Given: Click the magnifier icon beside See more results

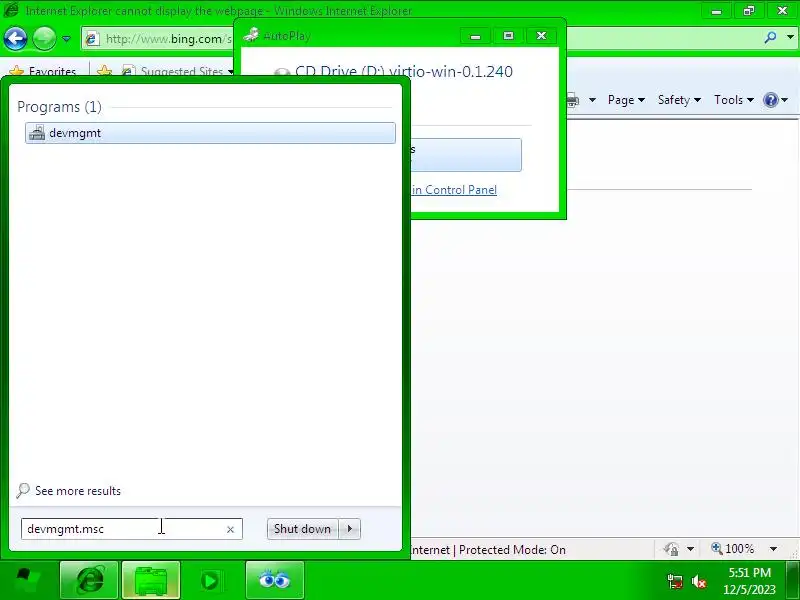Looking at the screenshot, I should click(x=23, y=491).
